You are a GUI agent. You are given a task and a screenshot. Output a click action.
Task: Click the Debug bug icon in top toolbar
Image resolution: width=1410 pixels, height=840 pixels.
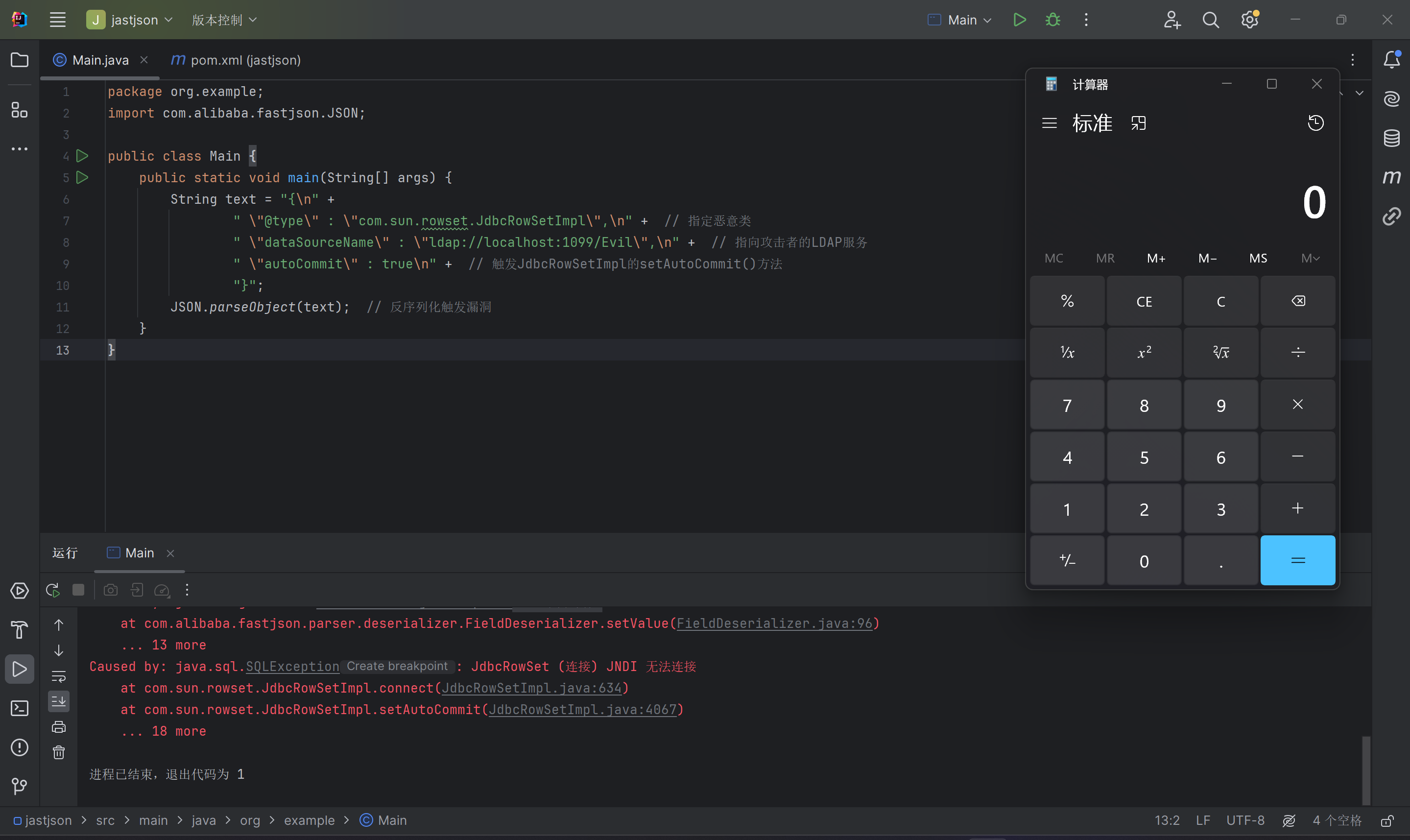(x=1052, y=20)
